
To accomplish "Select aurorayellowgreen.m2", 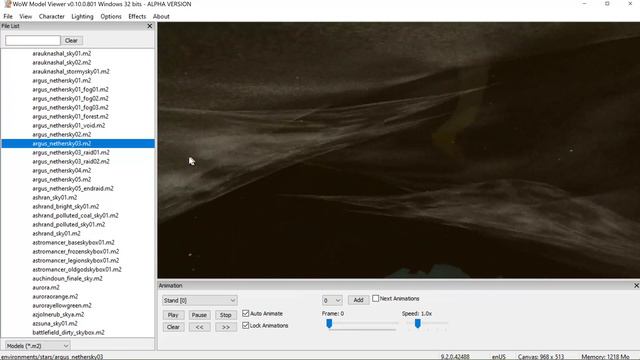I will tap(62, 305).
